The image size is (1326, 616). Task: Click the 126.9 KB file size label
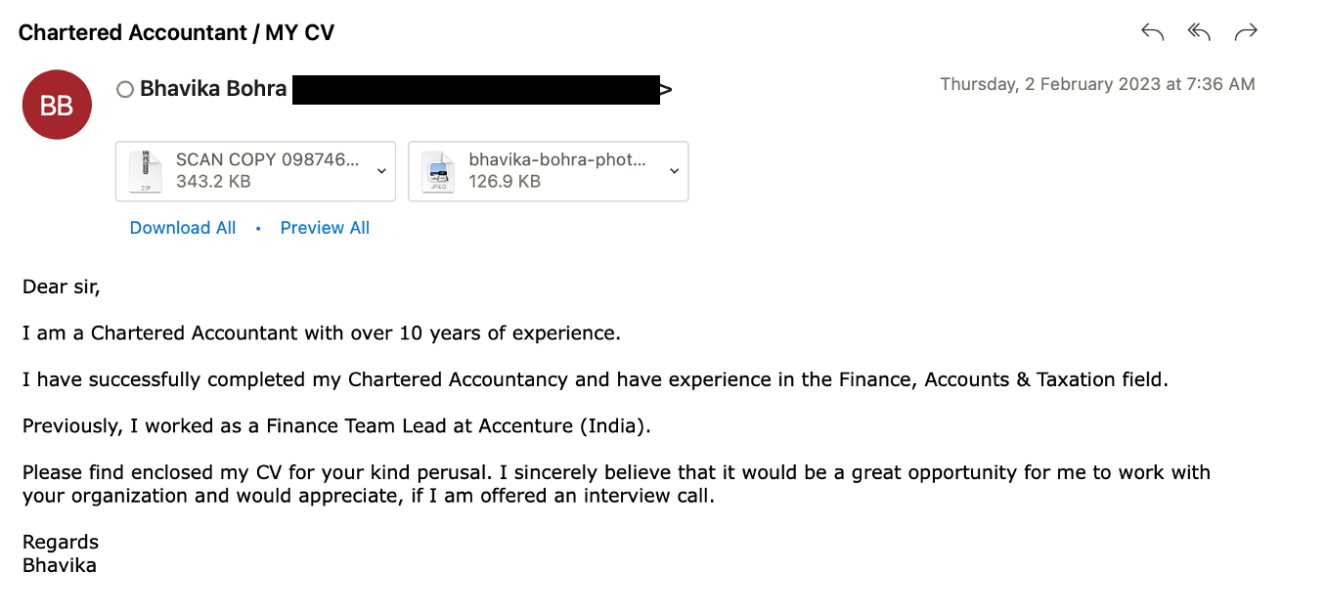(505, 182)
